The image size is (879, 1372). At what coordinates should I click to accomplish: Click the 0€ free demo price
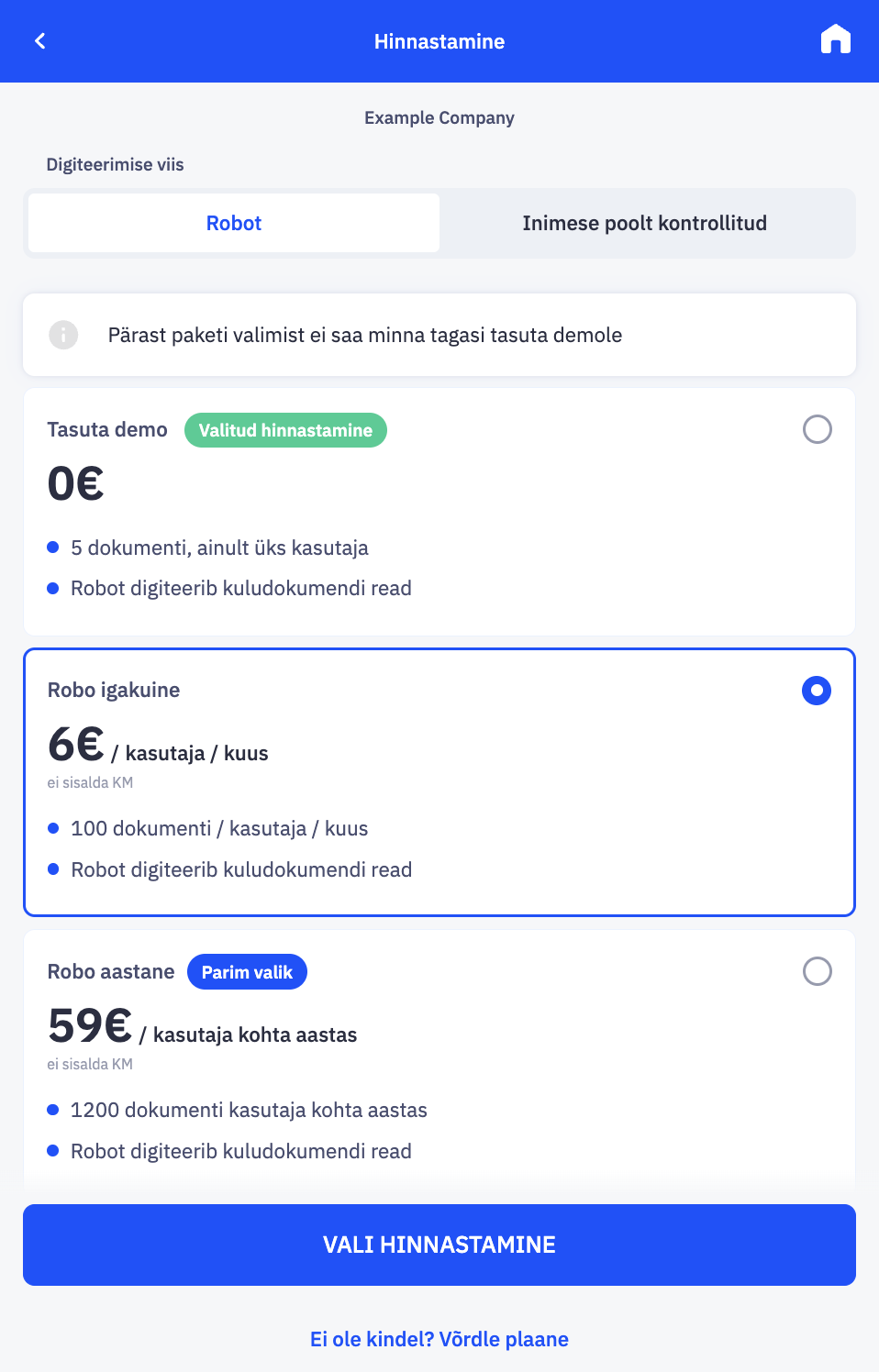click(x=76, y=483)
